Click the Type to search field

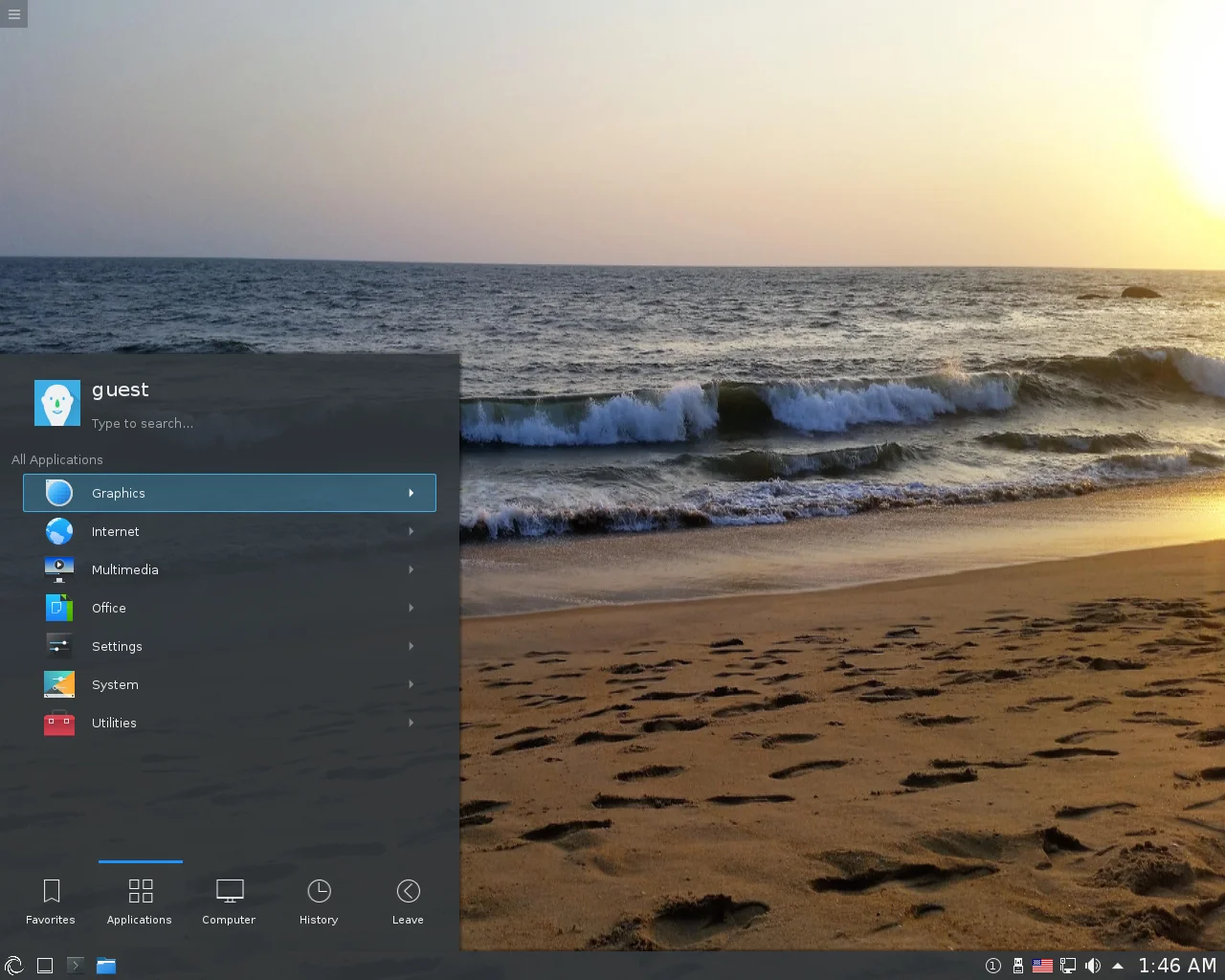(x=143, y=423)
